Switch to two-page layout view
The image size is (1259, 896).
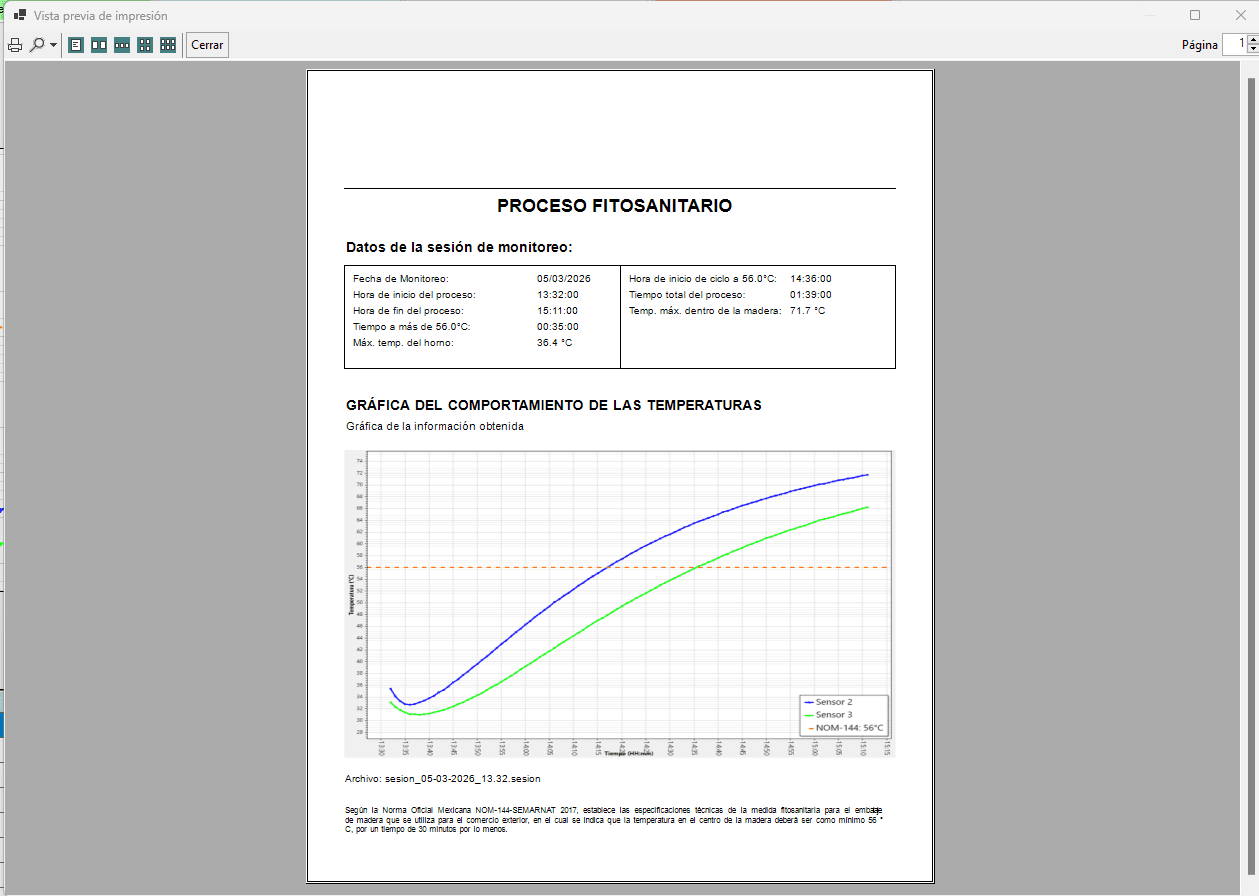point(99,45)
